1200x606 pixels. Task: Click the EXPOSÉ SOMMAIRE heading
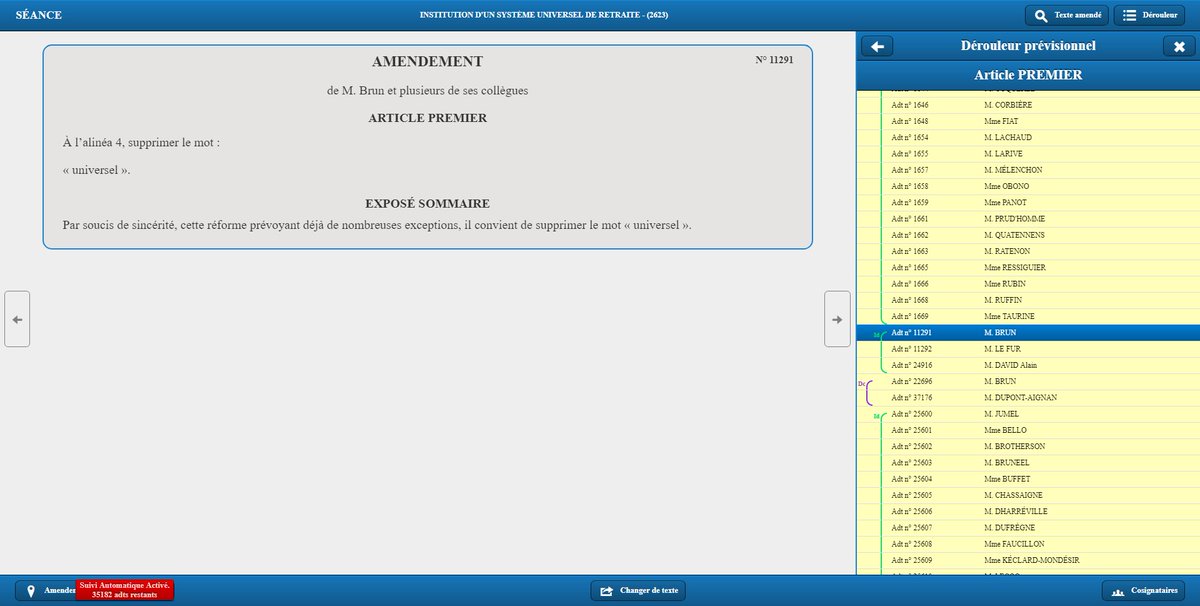427,203
